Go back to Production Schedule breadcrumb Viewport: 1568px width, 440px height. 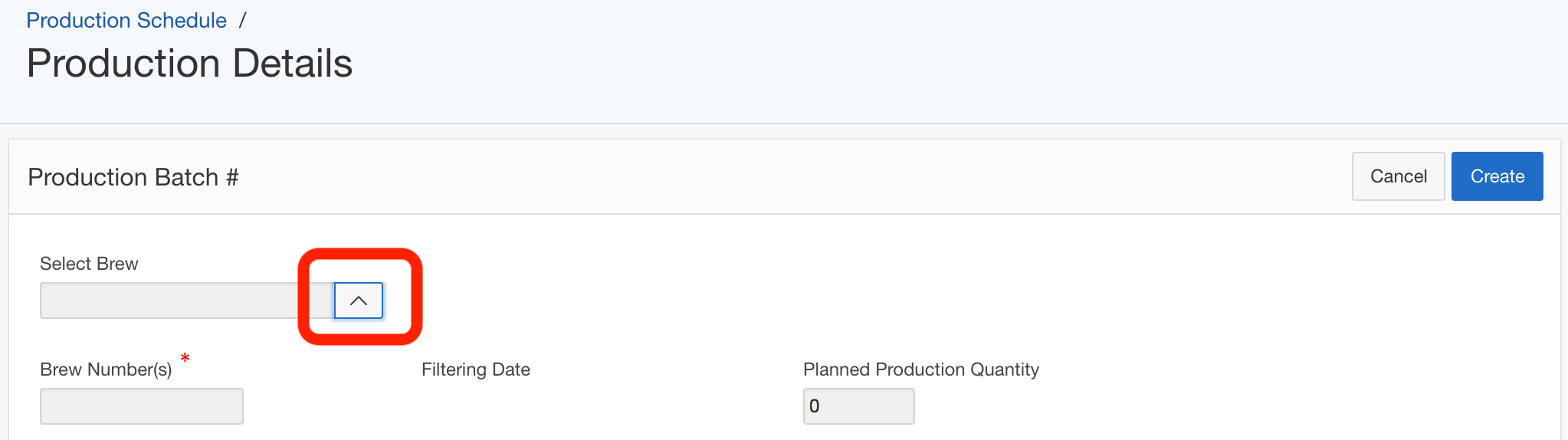coord(126,21)
